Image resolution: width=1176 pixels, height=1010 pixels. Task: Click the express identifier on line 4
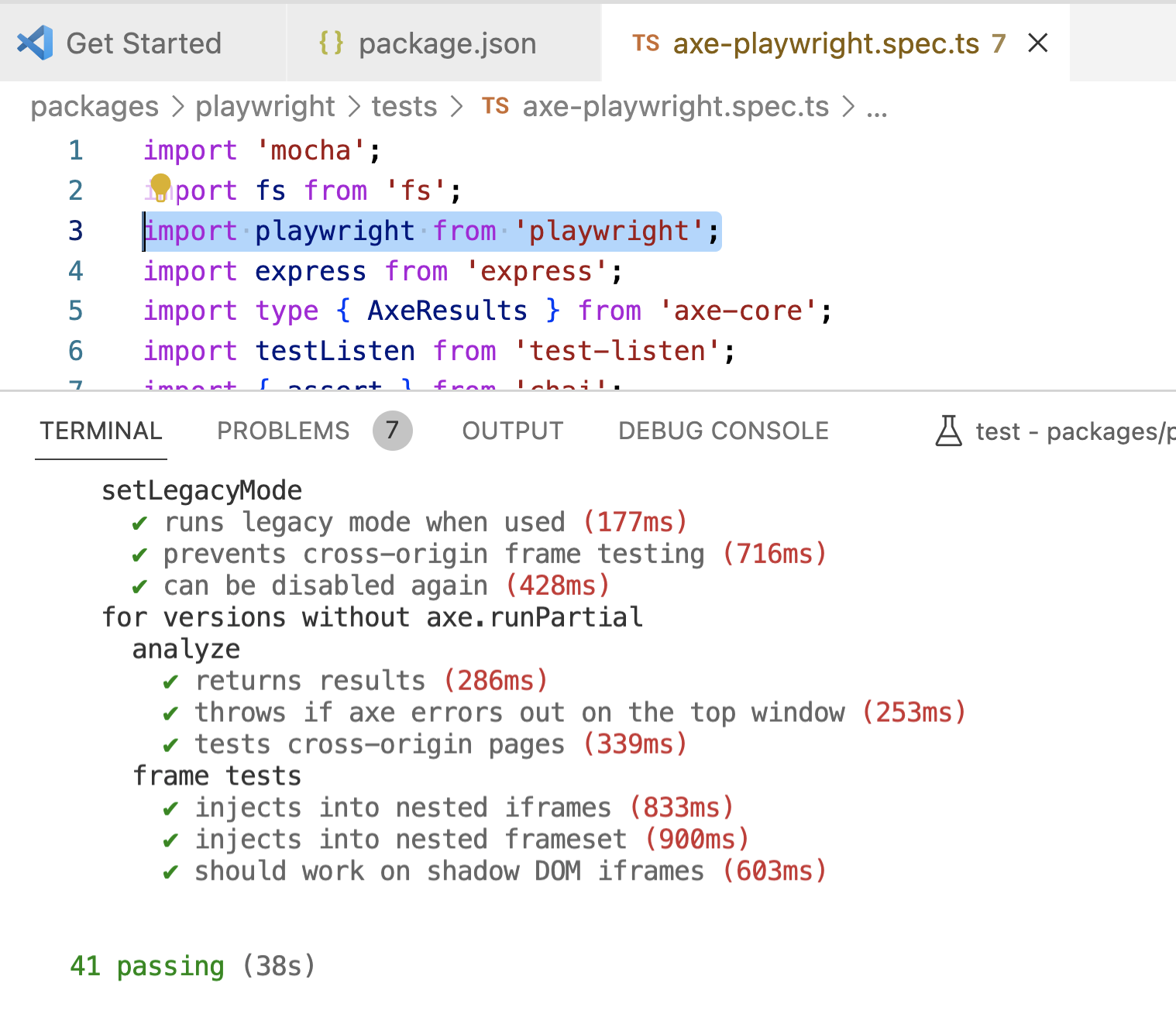pos(311,271)
